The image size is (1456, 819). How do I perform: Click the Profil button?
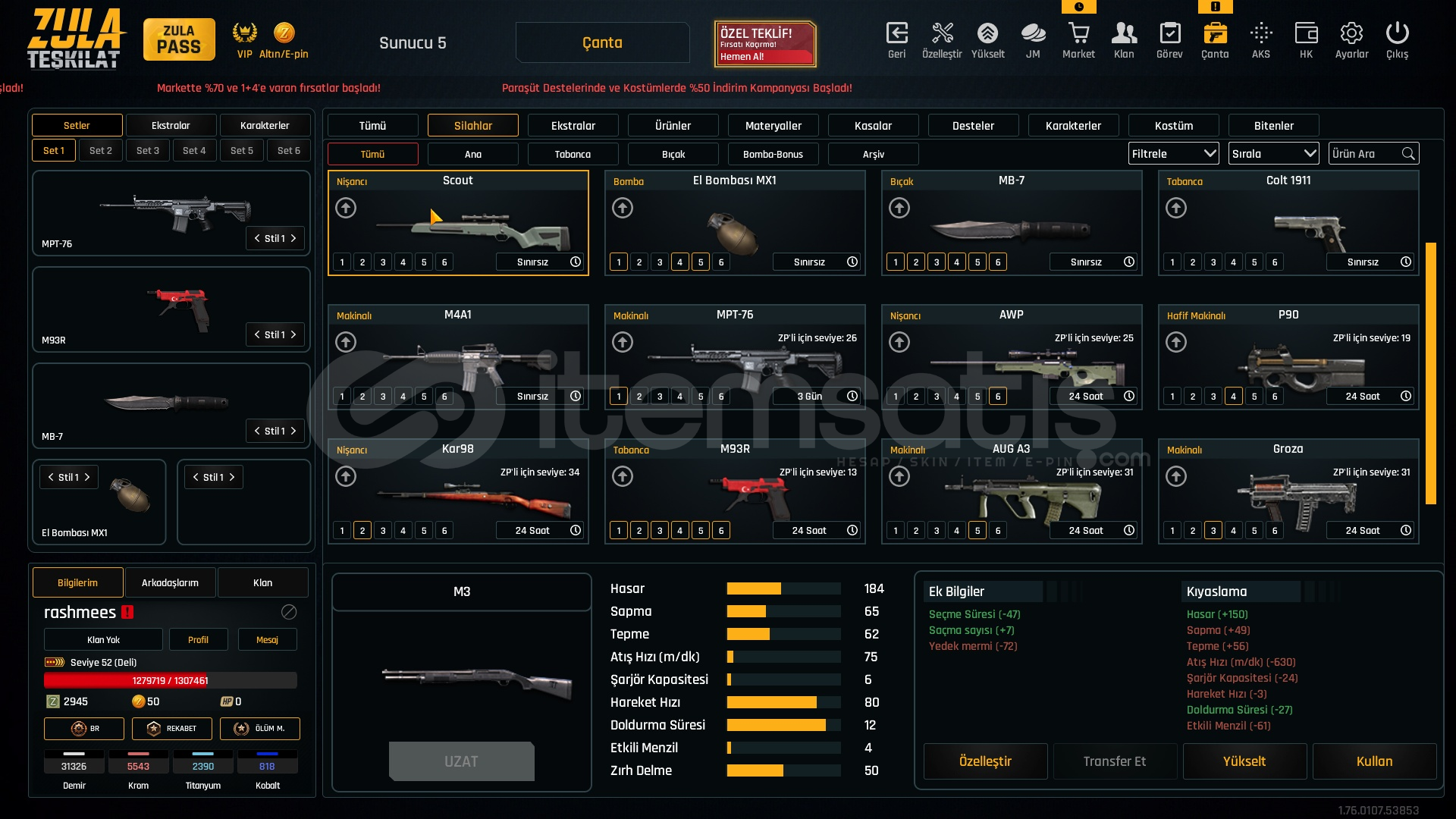click(198, 640)
